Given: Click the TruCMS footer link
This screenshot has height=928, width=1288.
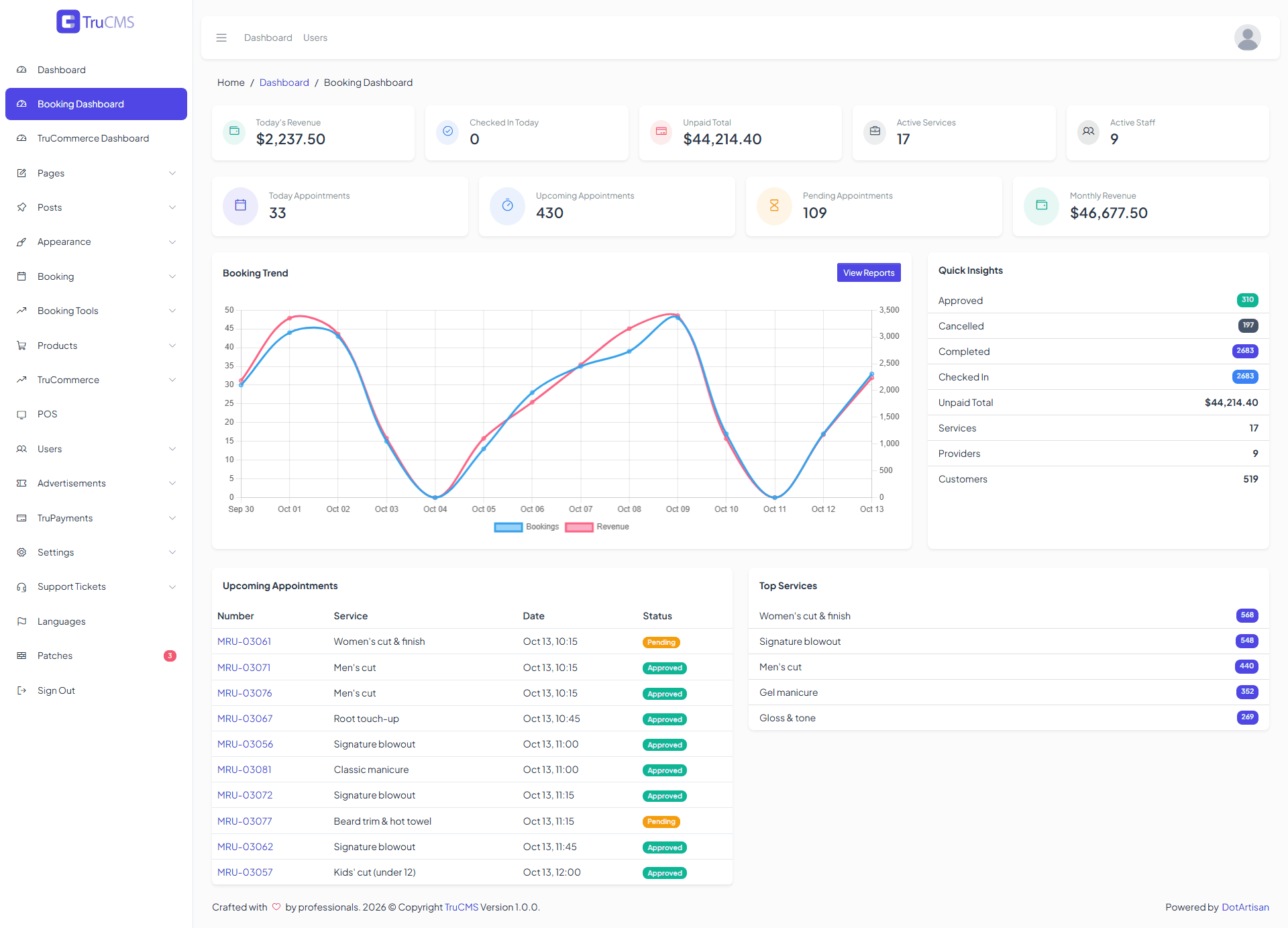Looking at the screenshot, I should [462, 907].
